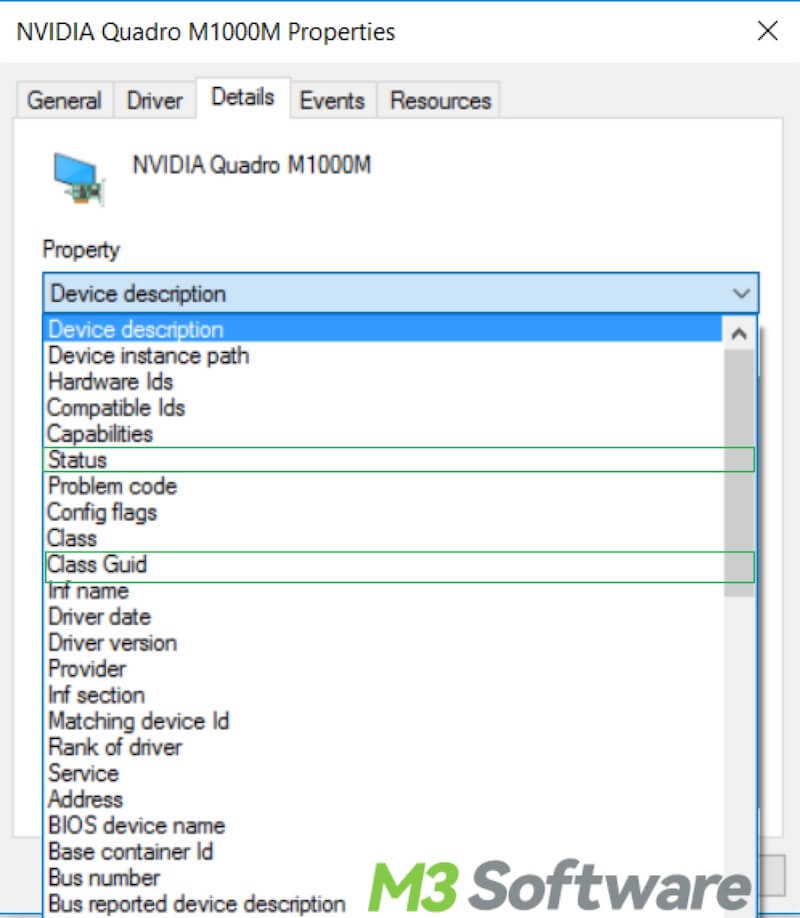Viewport: 800px width, 918px height.
Task: Select 'BIOS device name' property
Action: click(383, 825)
